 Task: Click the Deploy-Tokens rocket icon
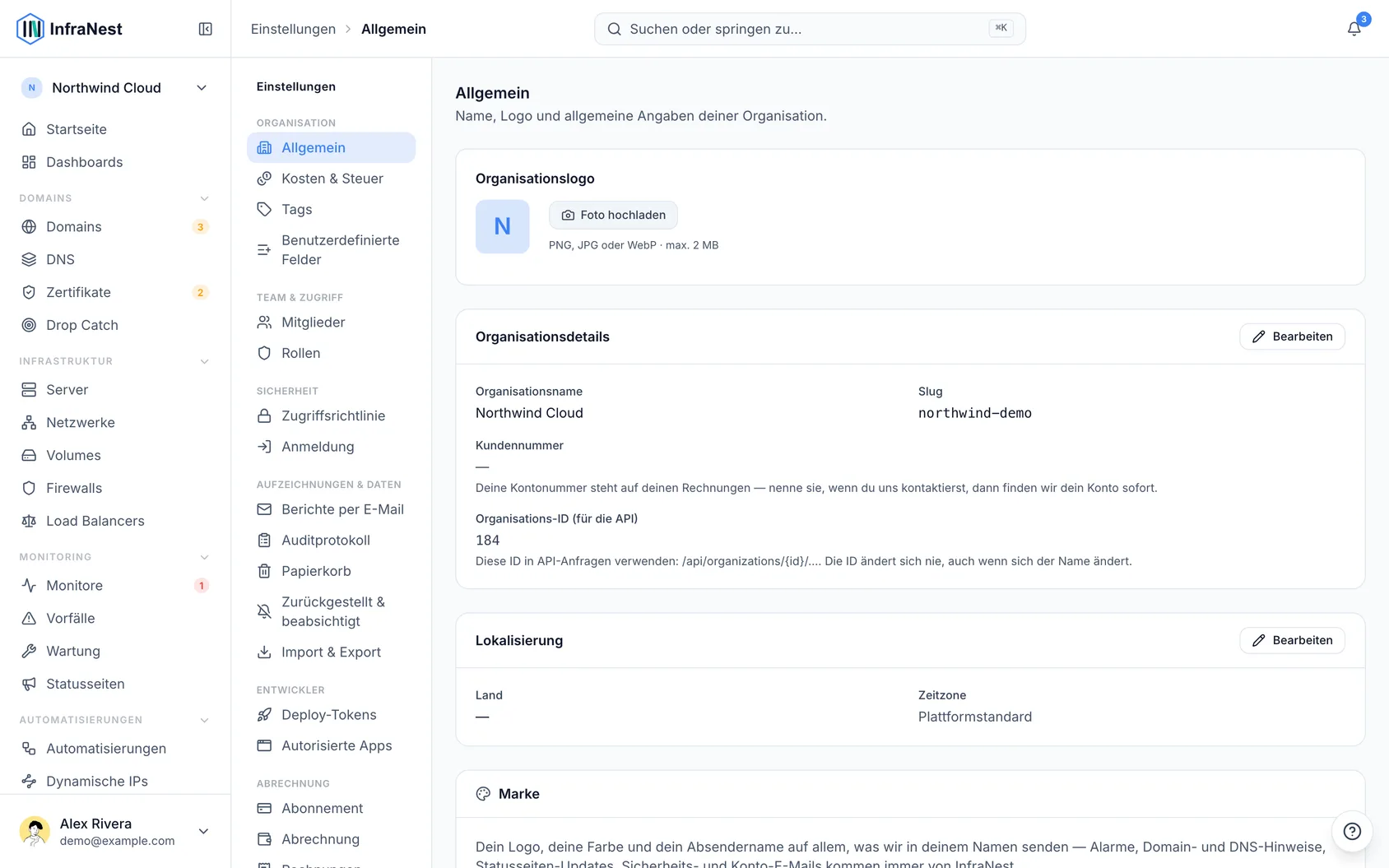(x=264, y=715)
